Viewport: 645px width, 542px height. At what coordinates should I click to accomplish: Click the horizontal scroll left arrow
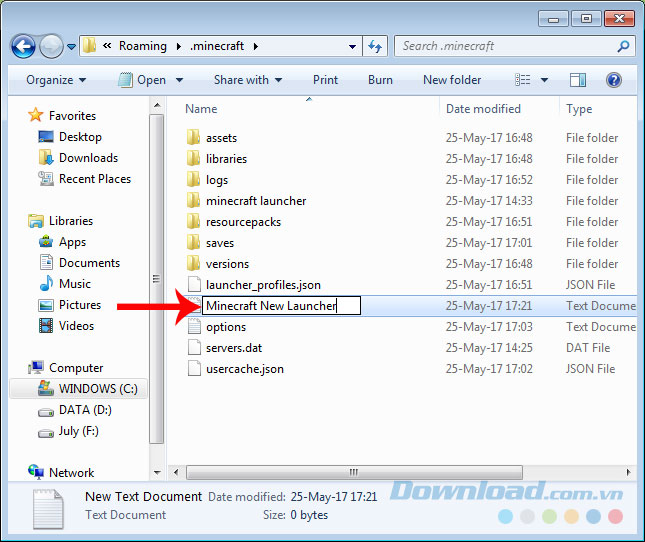176,472
